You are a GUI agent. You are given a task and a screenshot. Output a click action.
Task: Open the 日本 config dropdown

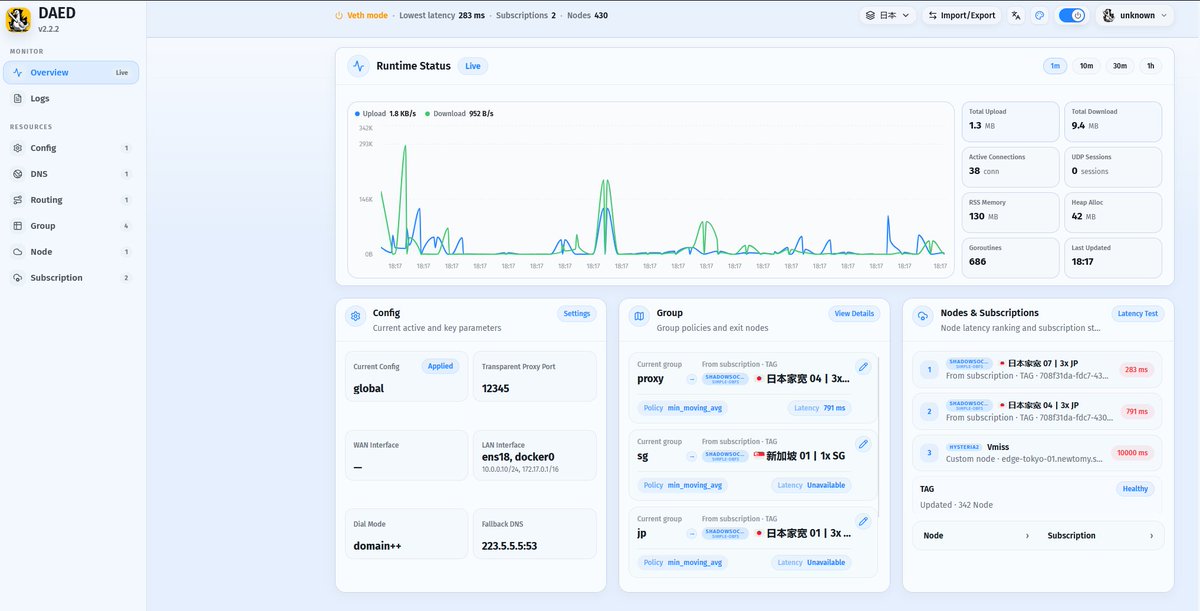[888, 15]
